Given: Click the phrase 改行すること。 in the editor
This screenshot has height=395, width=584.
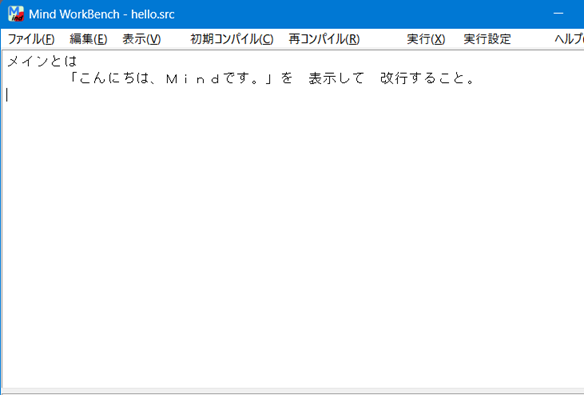Looking at the screenshot, I should coord(427,79).
